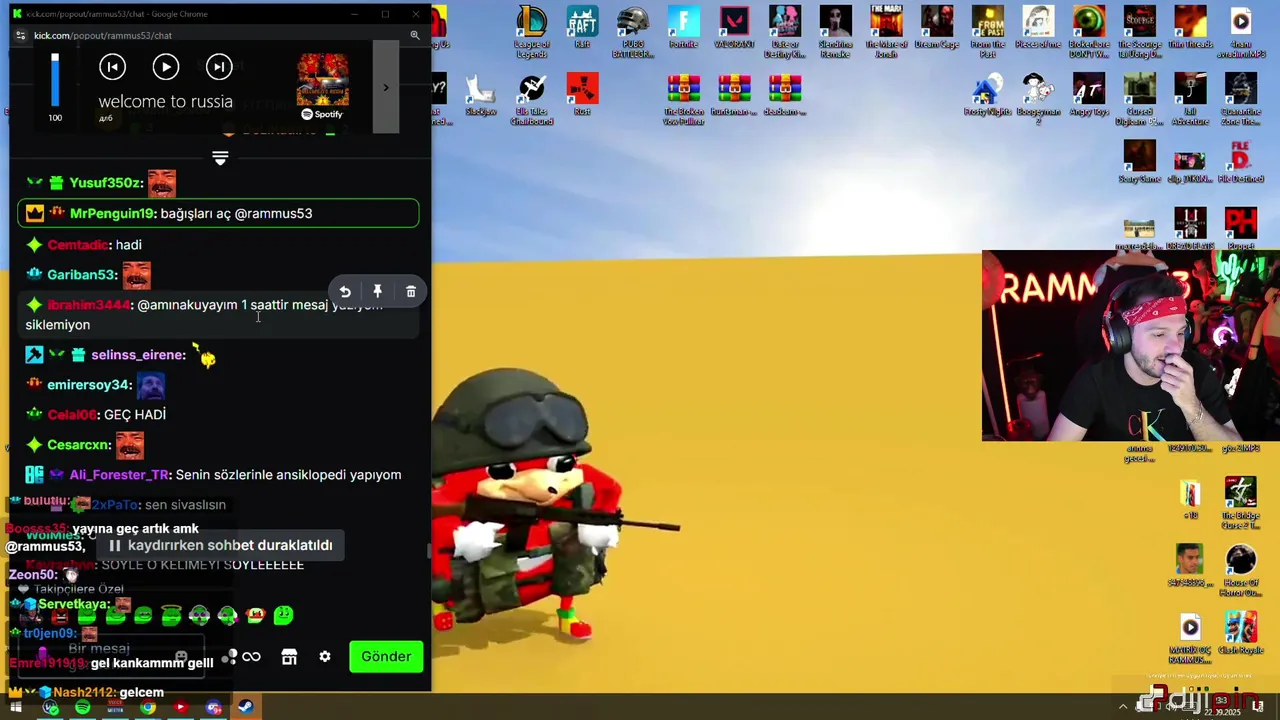Viewport: 1280px width, 720px height.
Task: Click the infinity icon in chat bar
Action: pos(251,657)
